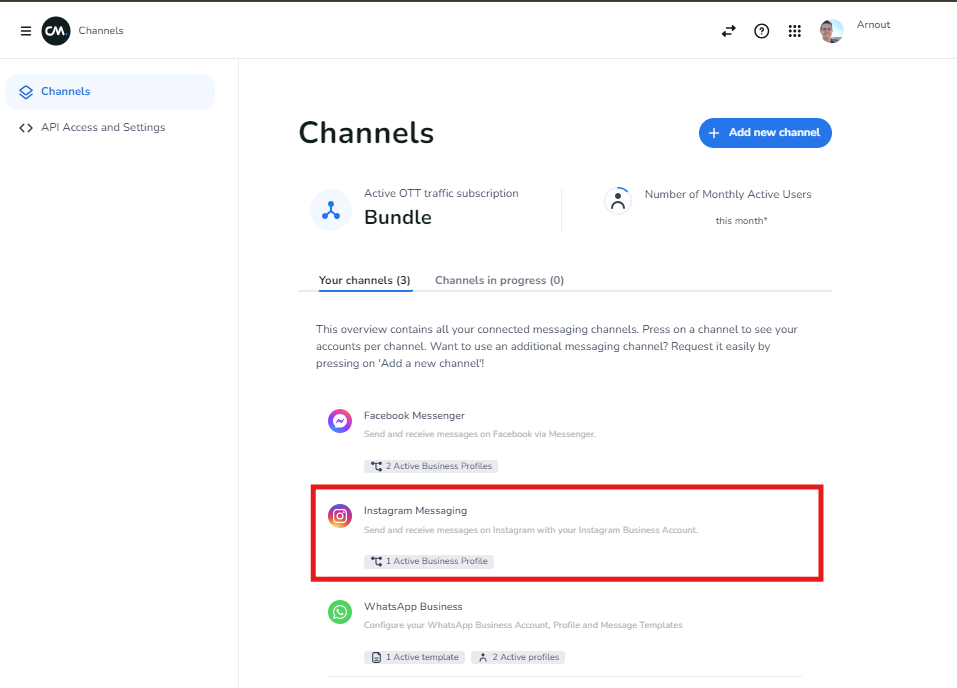The height and width of the screenshot is (688, 957).
Task: Open the hamburger navigation menu
Action: click(26, 31)
